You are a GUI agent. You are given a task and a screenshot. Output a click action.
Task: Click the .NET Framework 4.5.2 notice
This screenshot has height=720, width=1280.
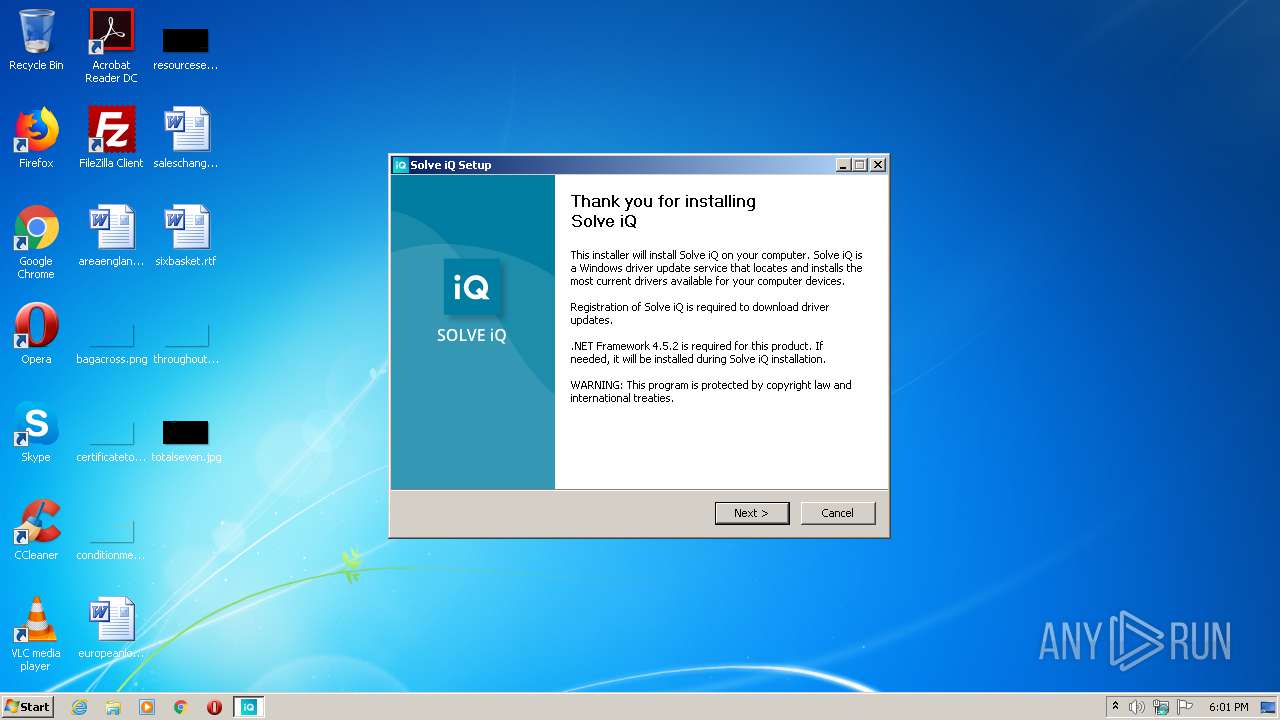tap(698, 352)
